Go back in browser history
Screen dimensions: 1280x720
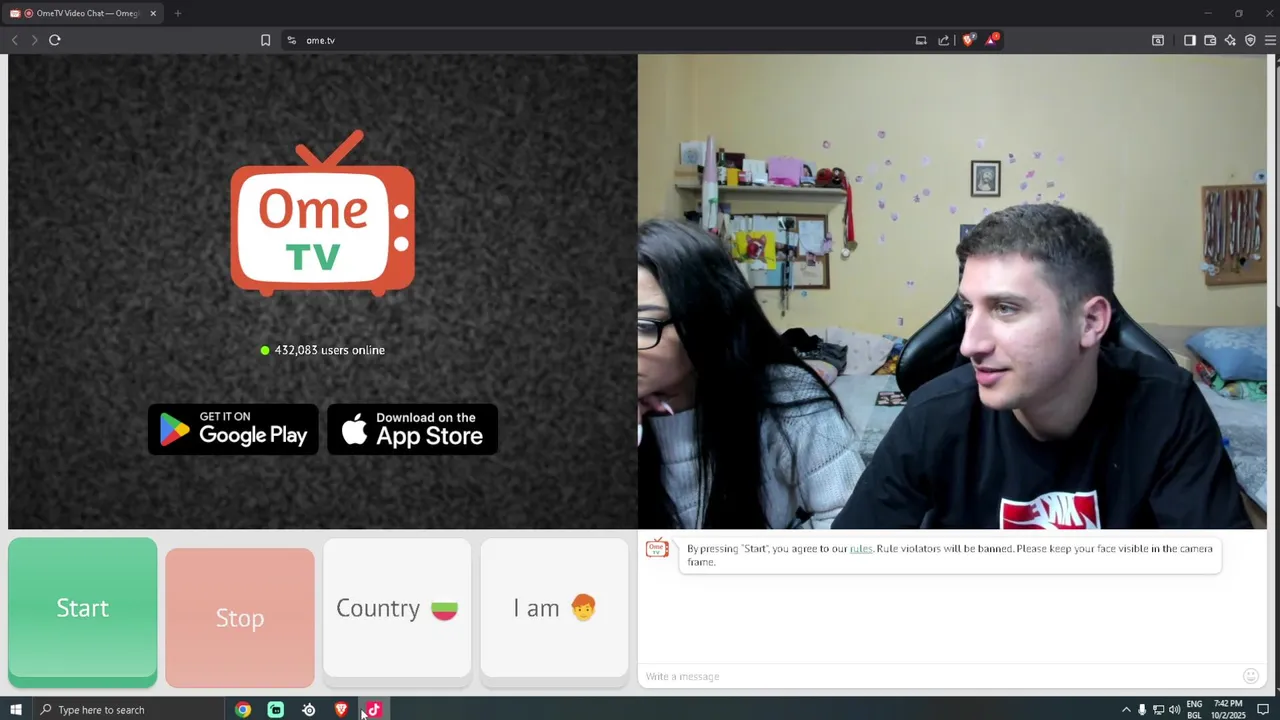coord(14,40)
